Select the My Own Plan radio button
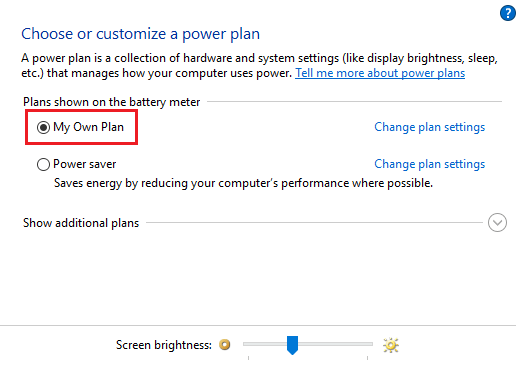The image size is (516, 368). point(43,127)
